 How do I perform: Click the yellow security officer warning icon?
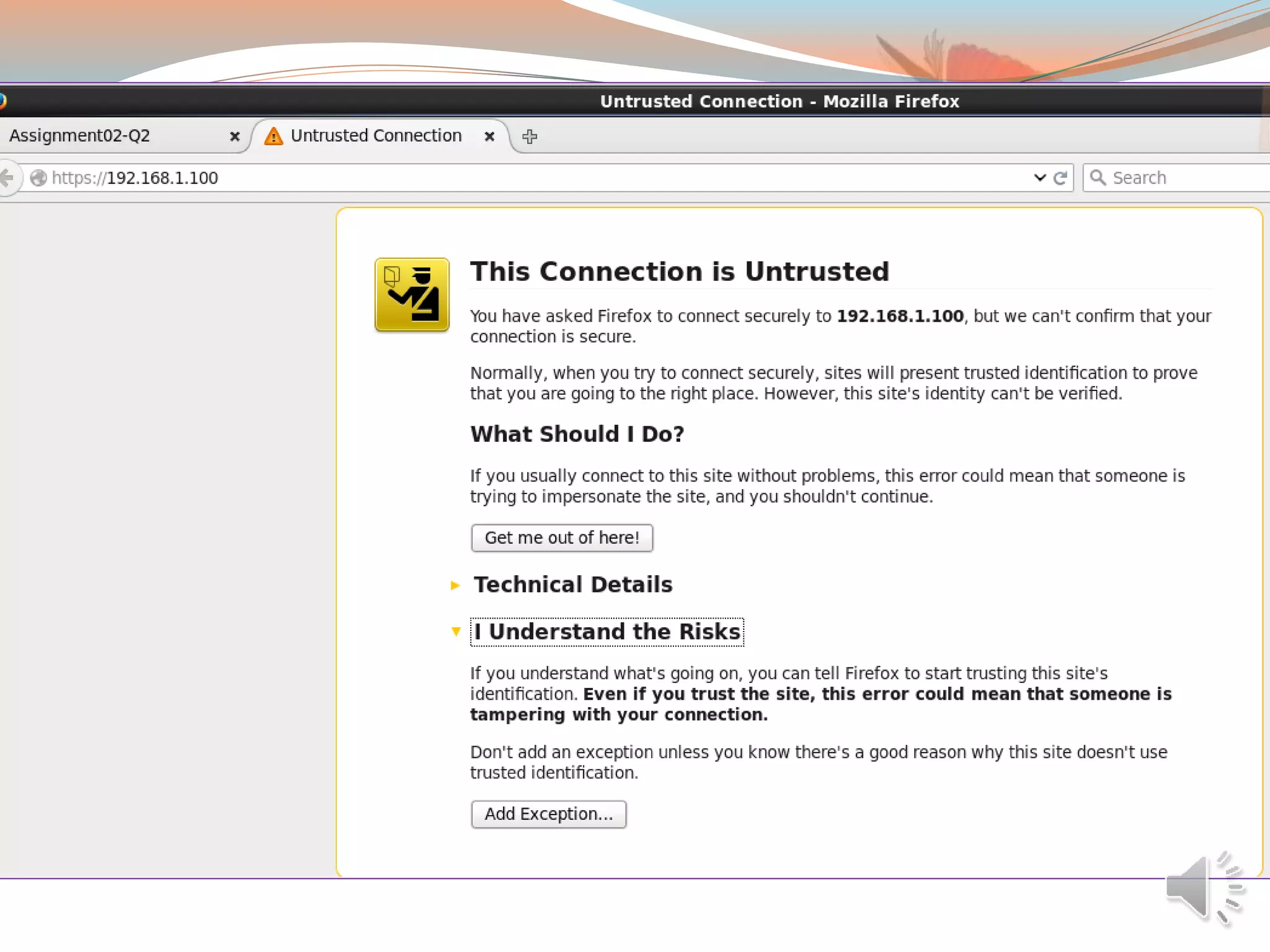click(412, 294)
